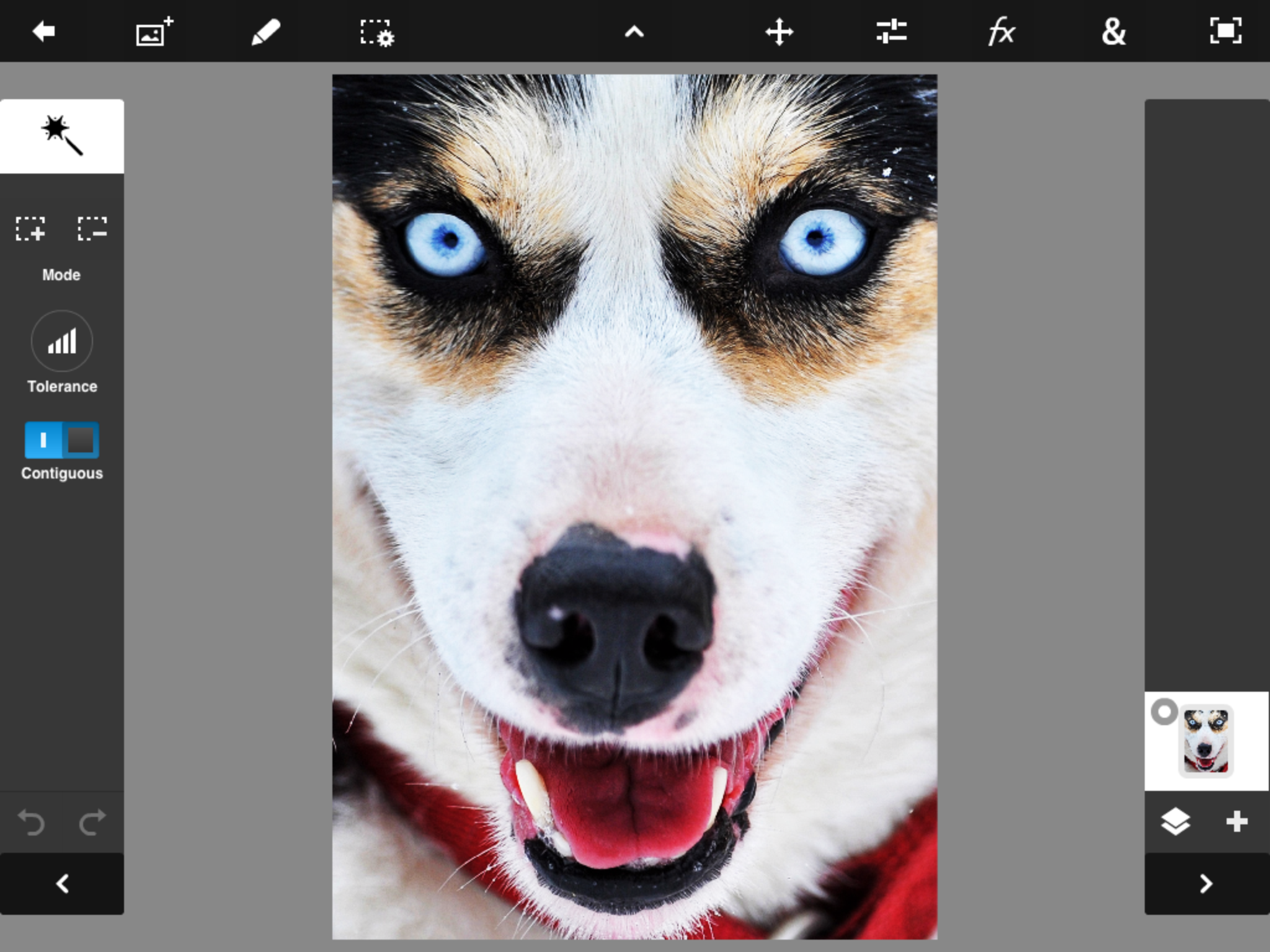Open the add image menu
Viewport: 1270px width, 952px height.
tap(154, 31)
